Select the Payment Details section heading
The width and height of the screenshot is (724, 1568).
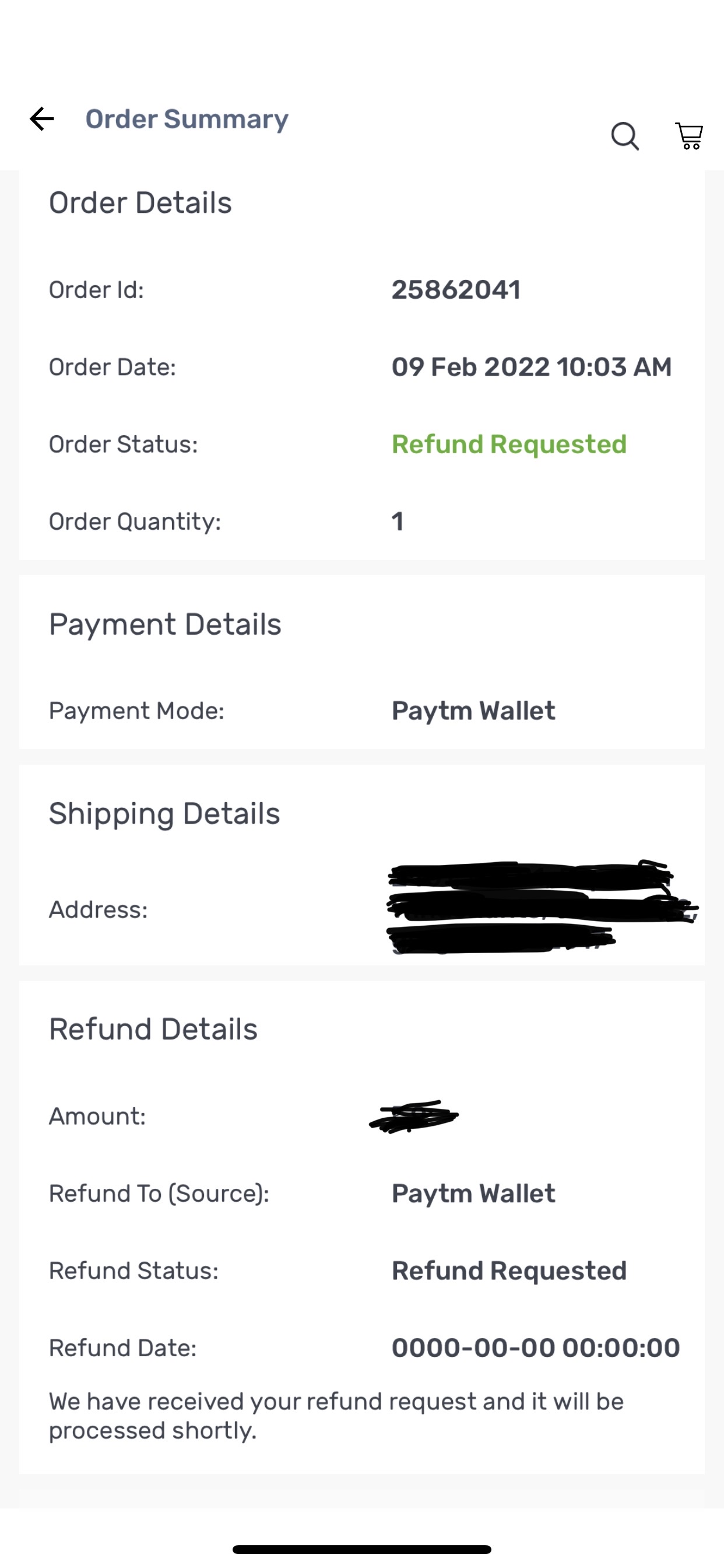165,625
